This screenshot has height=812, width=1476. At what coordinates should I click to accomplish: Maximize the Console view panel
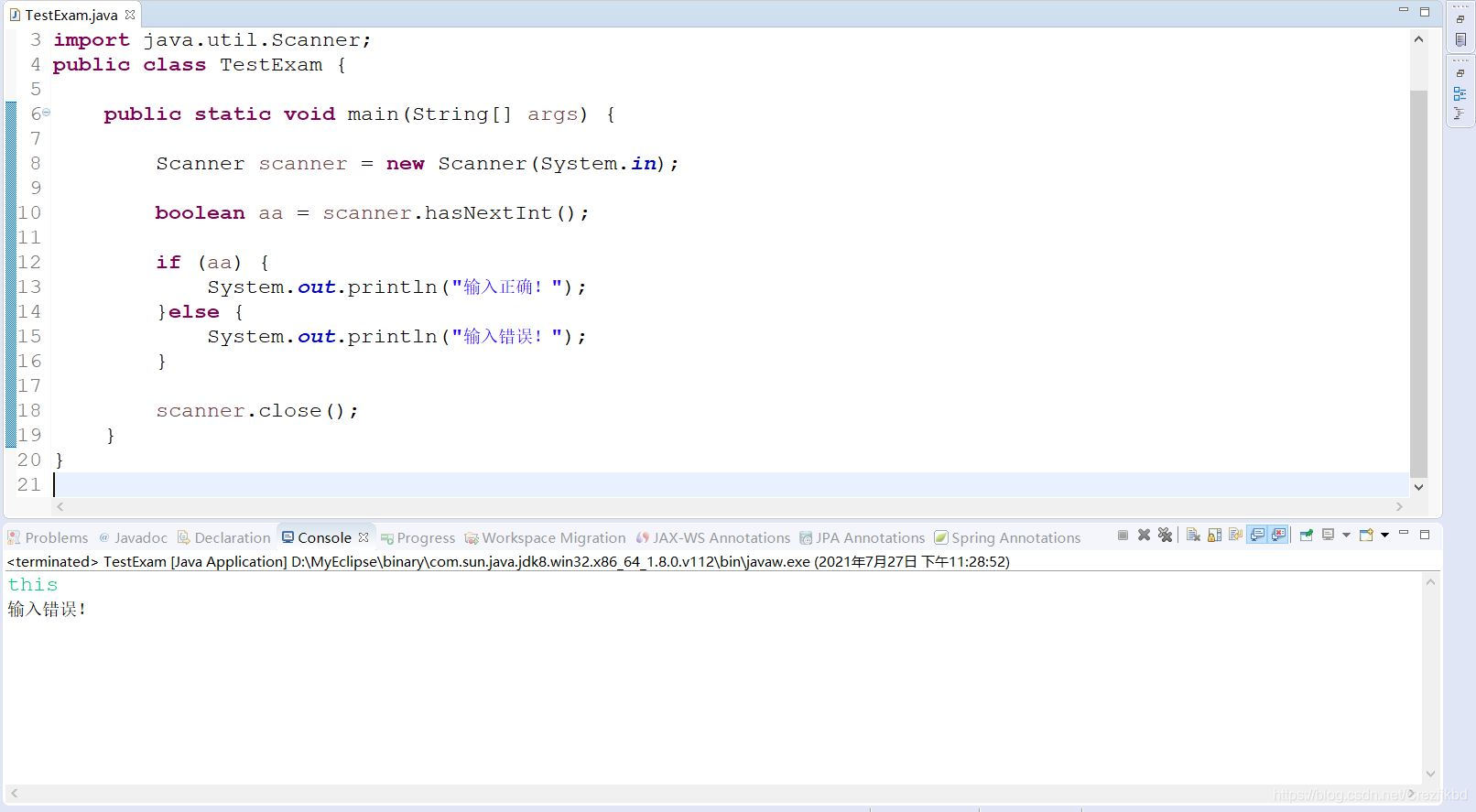(x=1425, y=535)
